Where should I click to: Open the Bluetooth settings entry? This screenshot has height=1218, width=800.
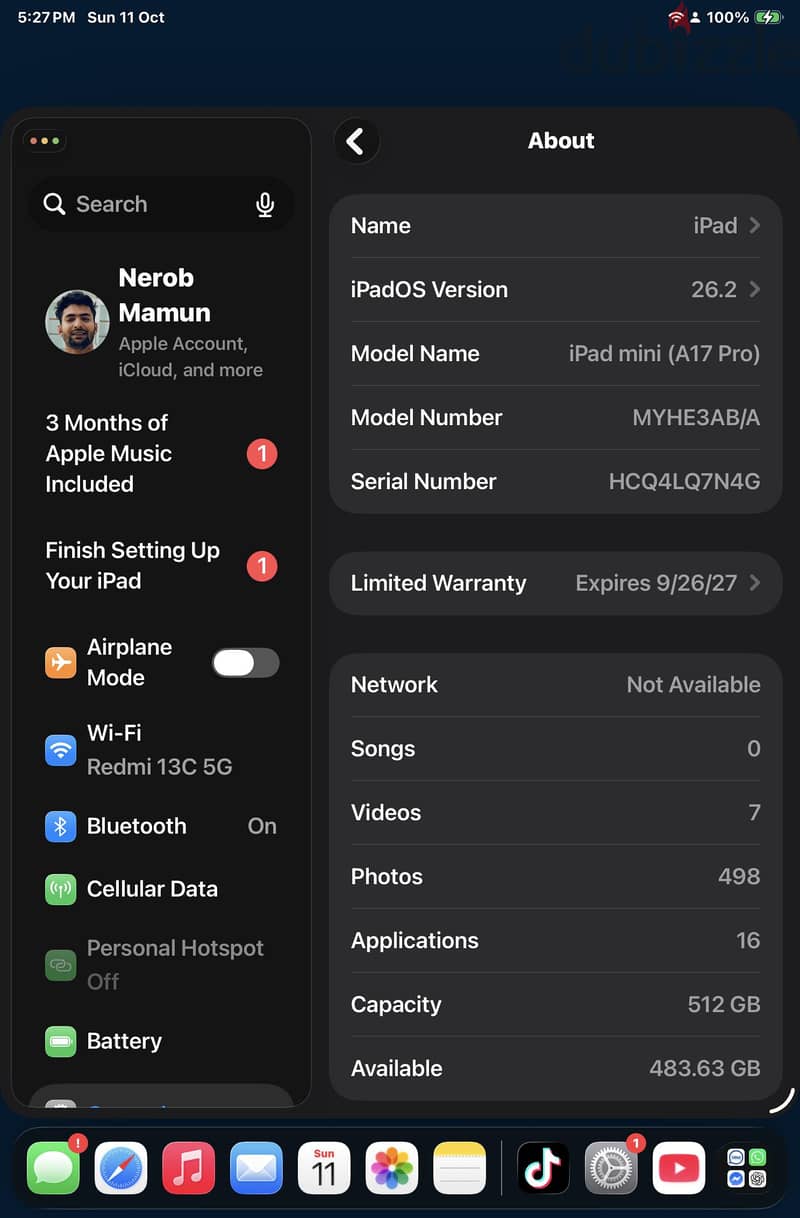pos(161,826)
